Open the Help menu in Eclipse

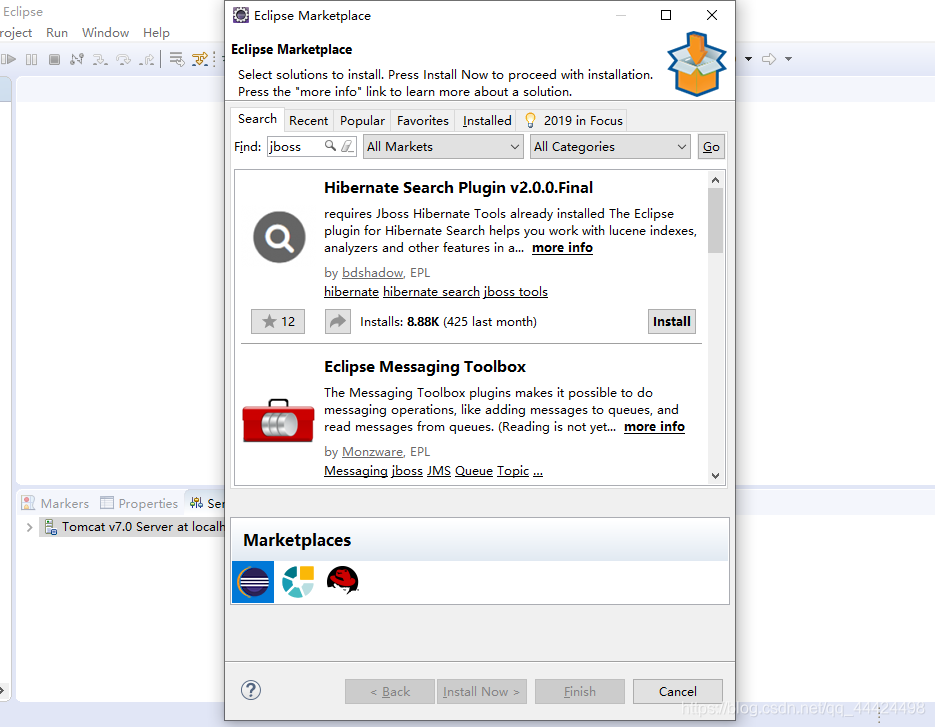pyautogui.click(x=156, y=33)
